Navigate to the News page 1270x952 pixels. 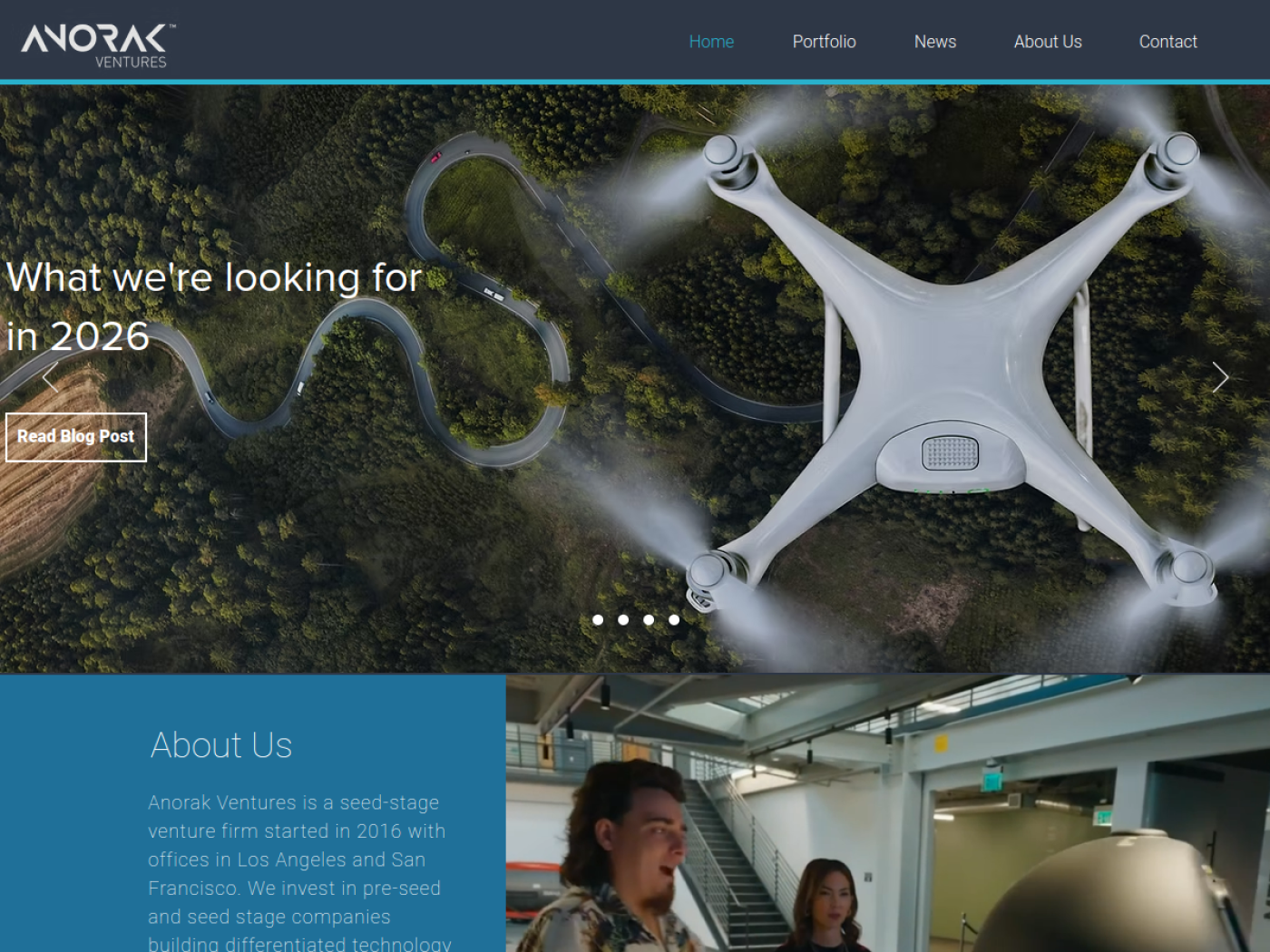coord(935,42)
